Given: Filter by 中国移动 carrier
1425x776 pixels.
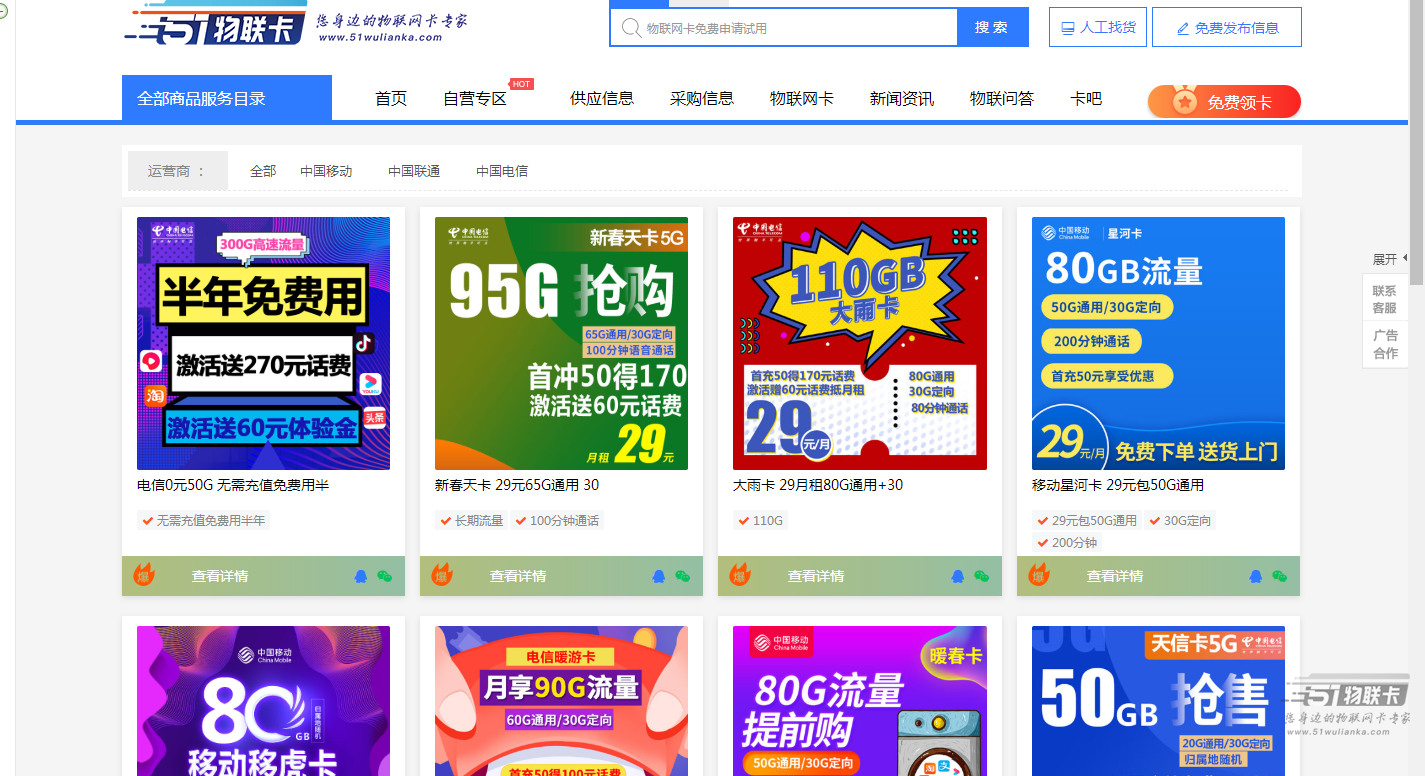Looking at the screenshot, I should click(x=326, y=171).
